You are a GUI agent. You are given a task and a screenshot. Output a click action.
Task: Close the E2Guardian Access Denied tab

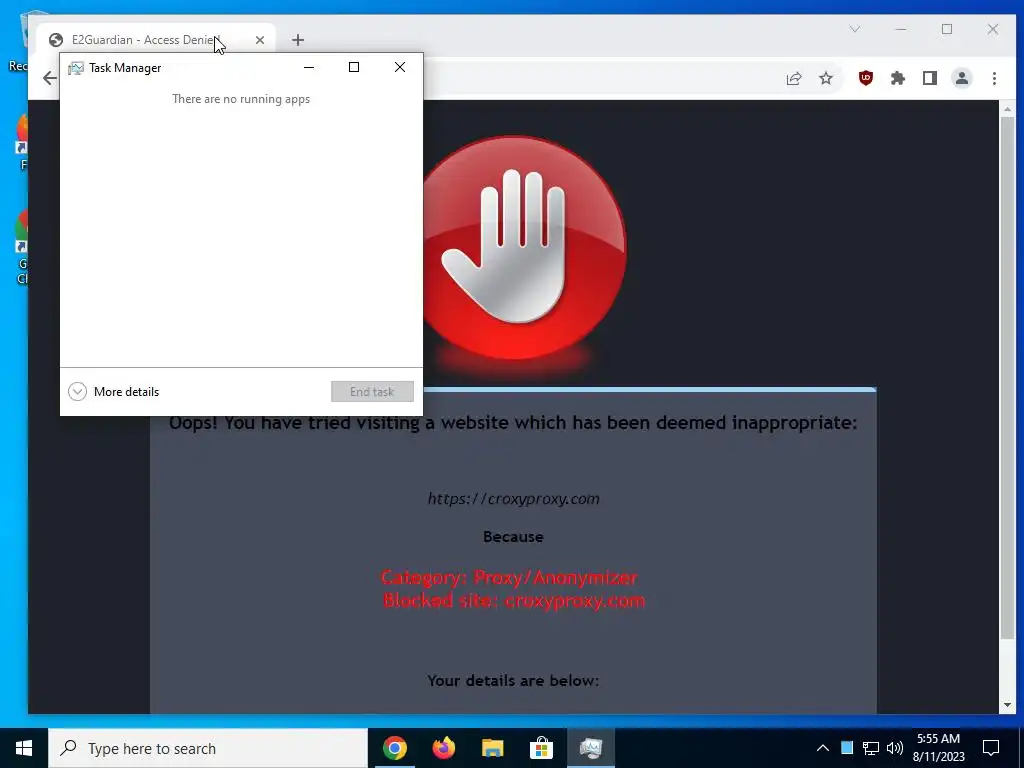pos(260,40)
